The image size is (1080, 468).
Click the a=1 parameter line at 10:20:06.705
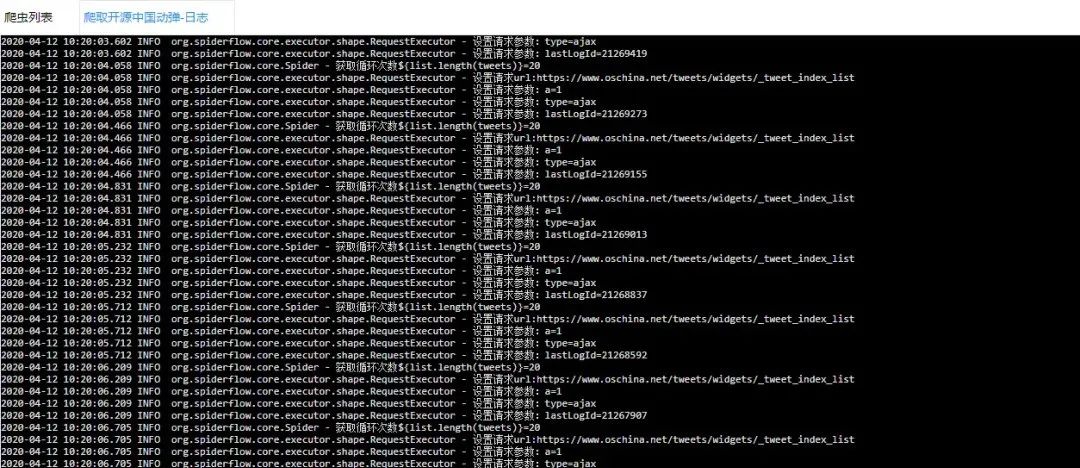pyautogui.click(x=281, y=451)
